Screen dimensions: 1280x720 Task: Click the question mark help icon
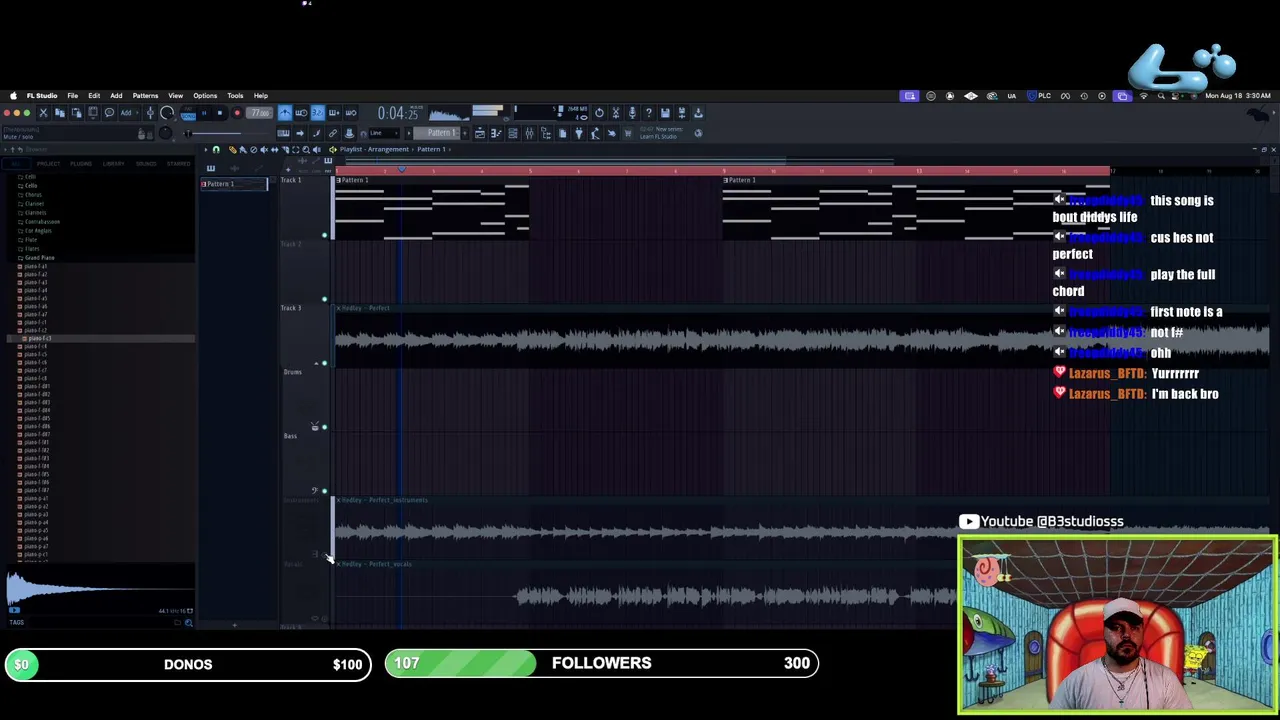(649, 112)
